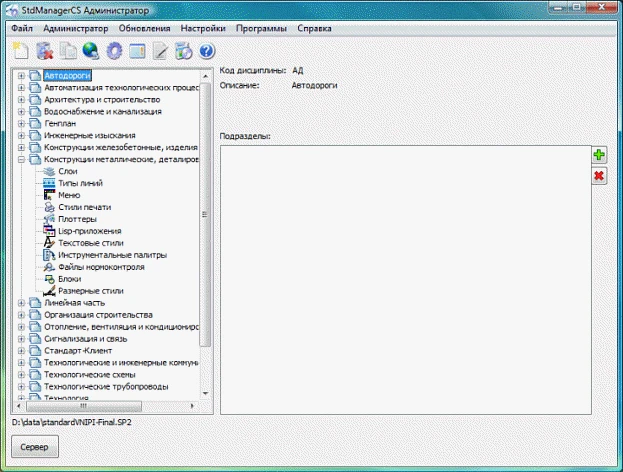Add a subsection with green plus icon

click(599, 155)
